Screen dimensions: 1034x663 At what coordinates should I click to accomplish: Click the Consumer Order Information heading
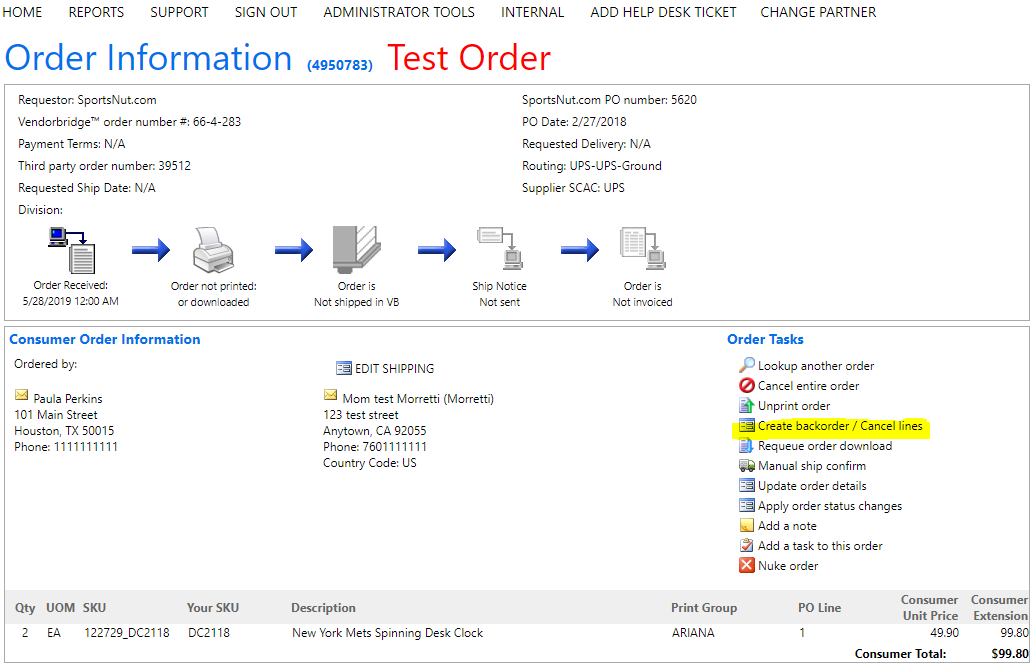coord(105,339)
